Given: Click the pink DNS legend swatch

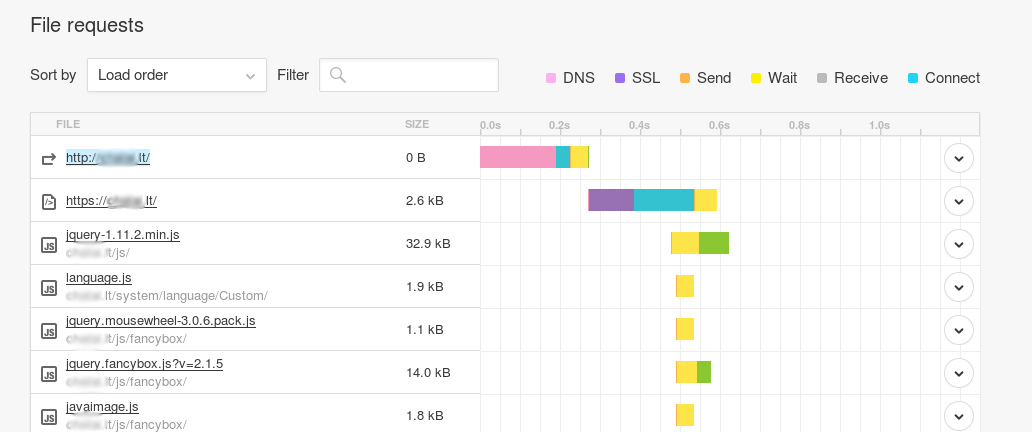Looking at the screenshot, I should pos(550,78).
